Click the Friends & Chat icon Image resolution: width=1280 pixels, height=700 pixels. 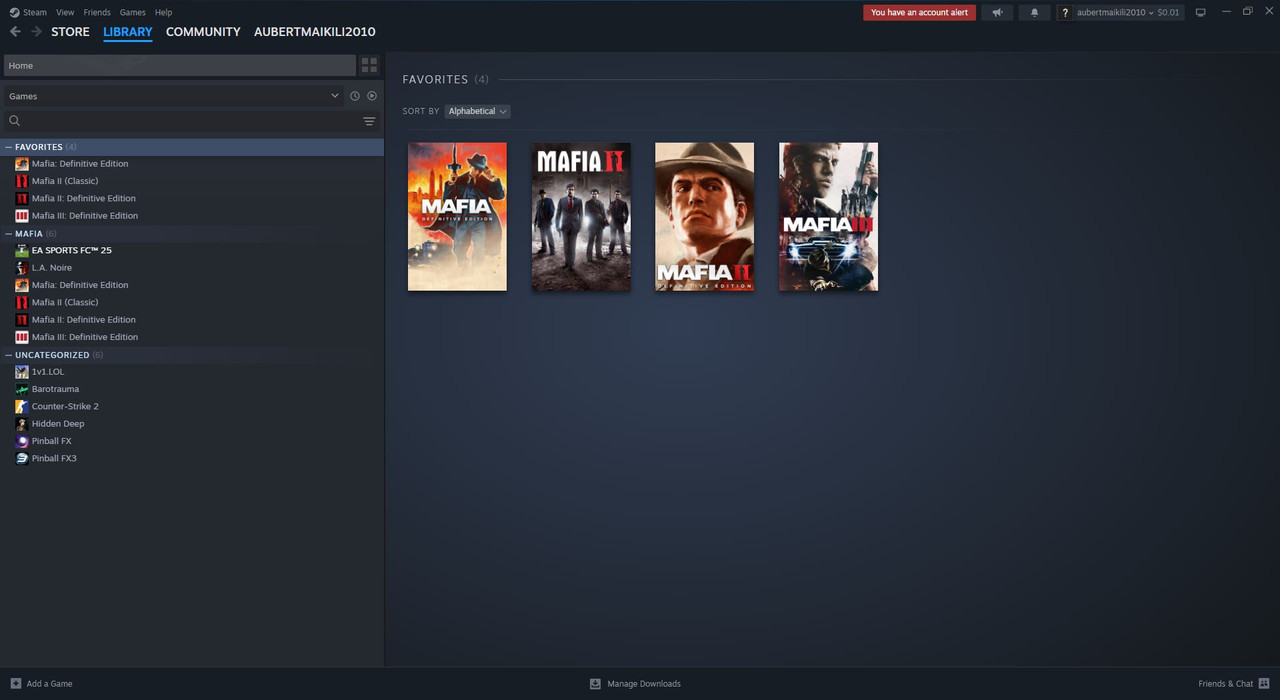(1264, 683)
